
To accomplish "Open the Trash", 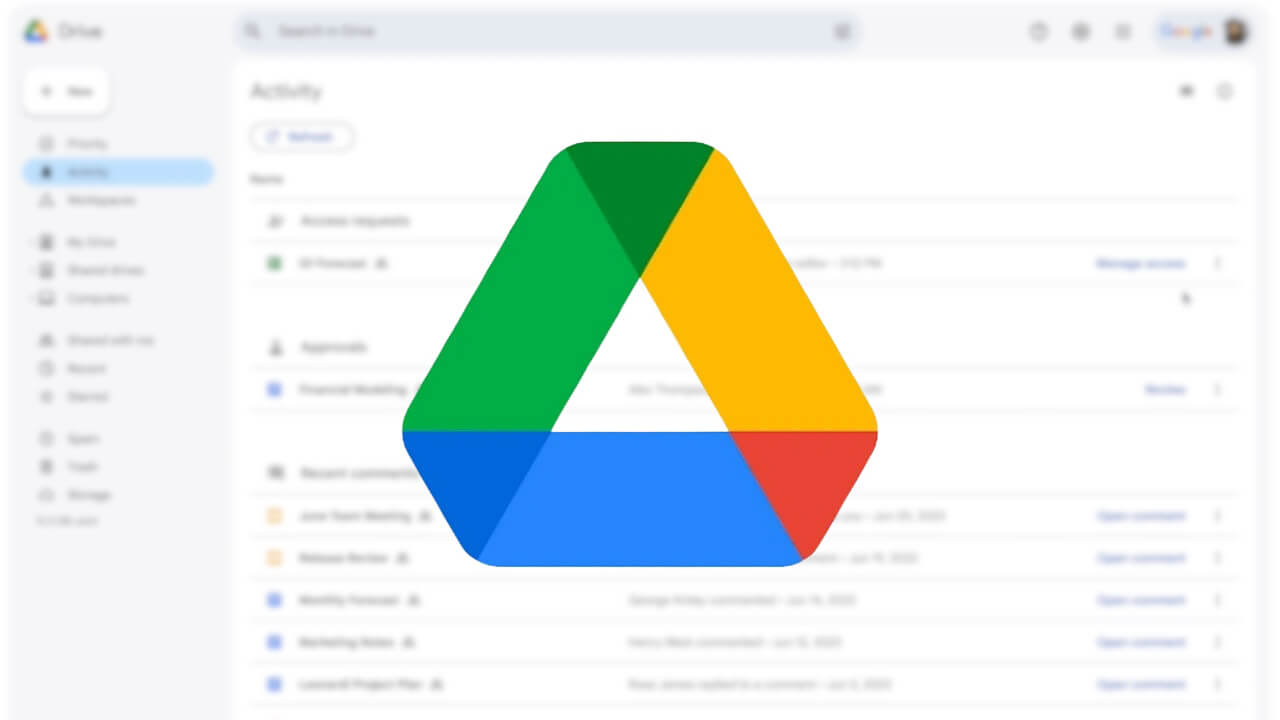I will point(83,466).
